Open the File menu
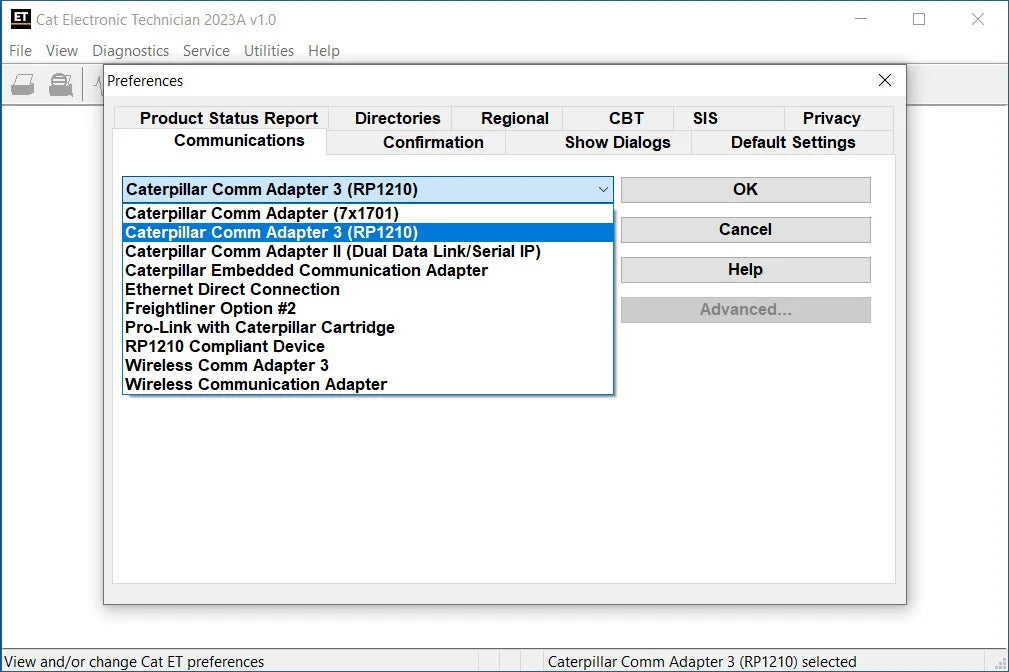 click(x=21, y=51)
